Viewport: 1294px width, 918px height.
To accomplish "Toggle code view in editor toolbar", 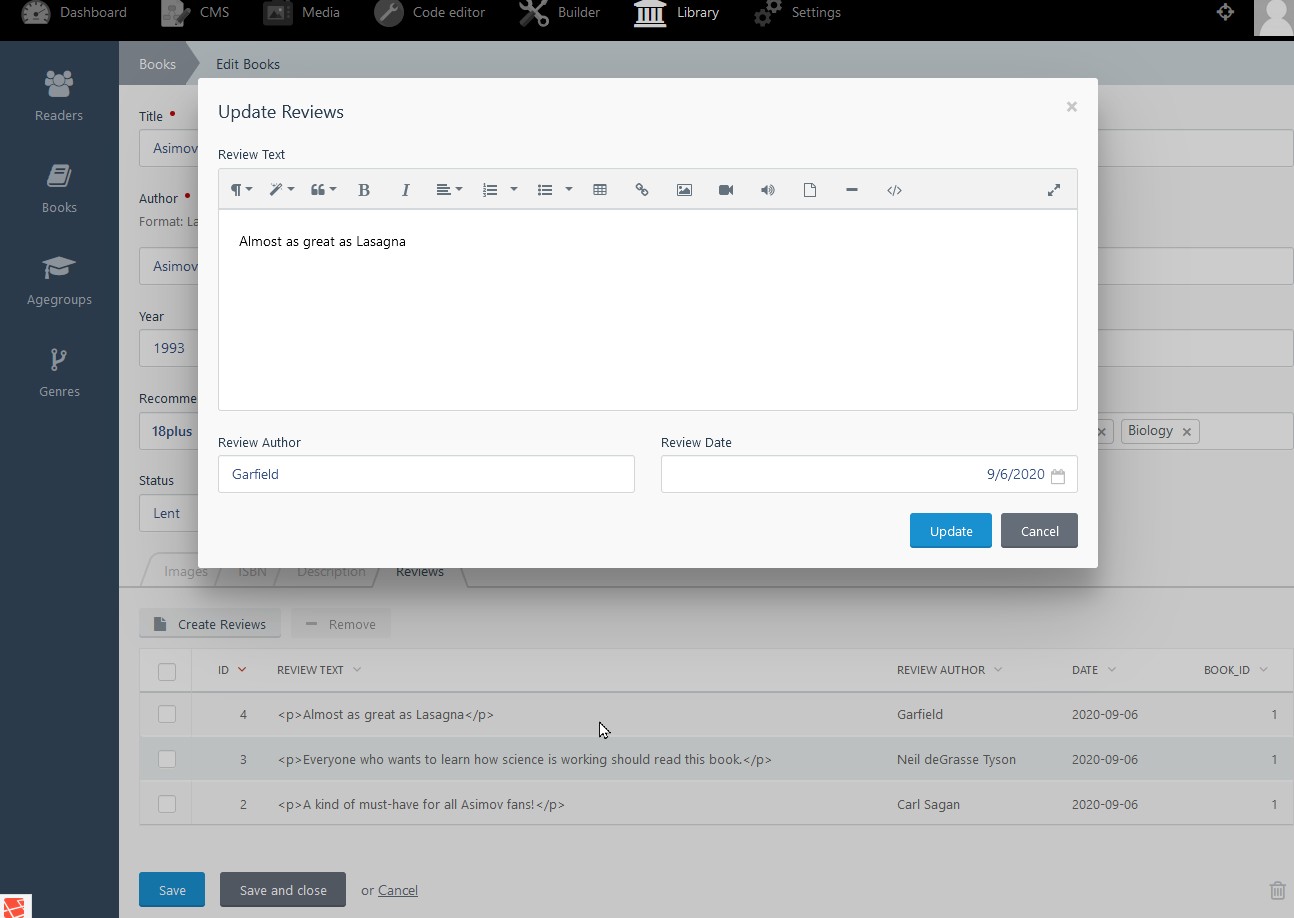I will click(894, 190).
